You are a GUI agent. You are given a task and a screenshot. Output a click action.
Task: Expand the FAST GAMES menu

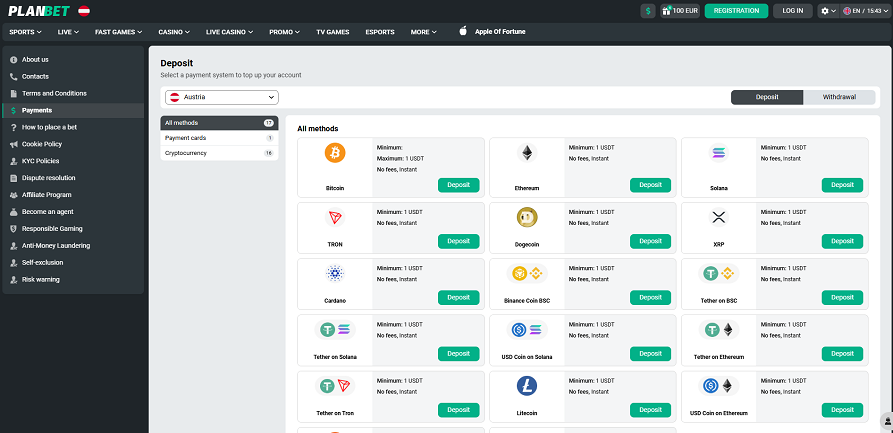pyautogui.click(x=118, y=32)
